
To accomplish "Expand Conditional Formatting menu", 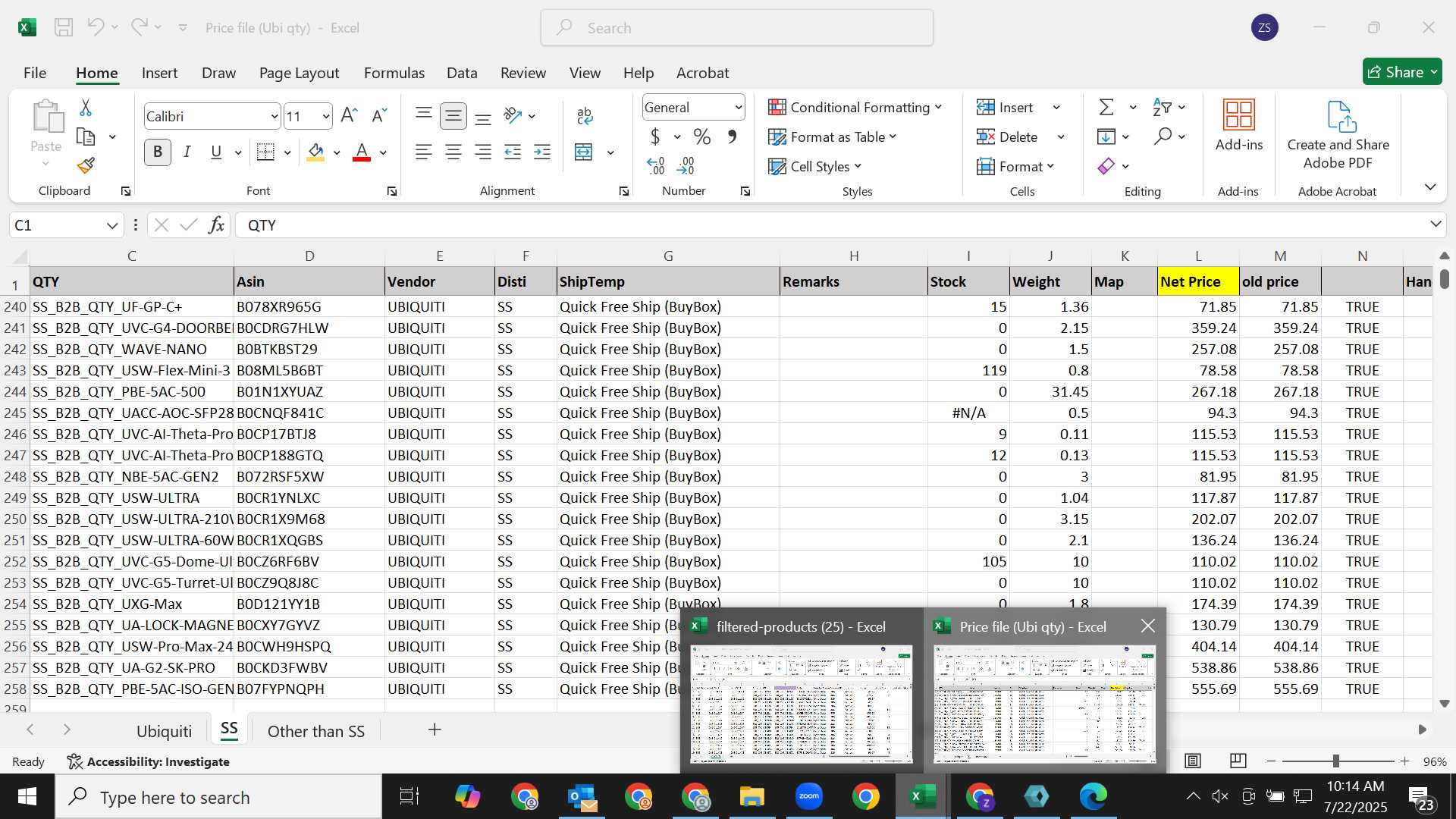I will (x=855, y=107).
